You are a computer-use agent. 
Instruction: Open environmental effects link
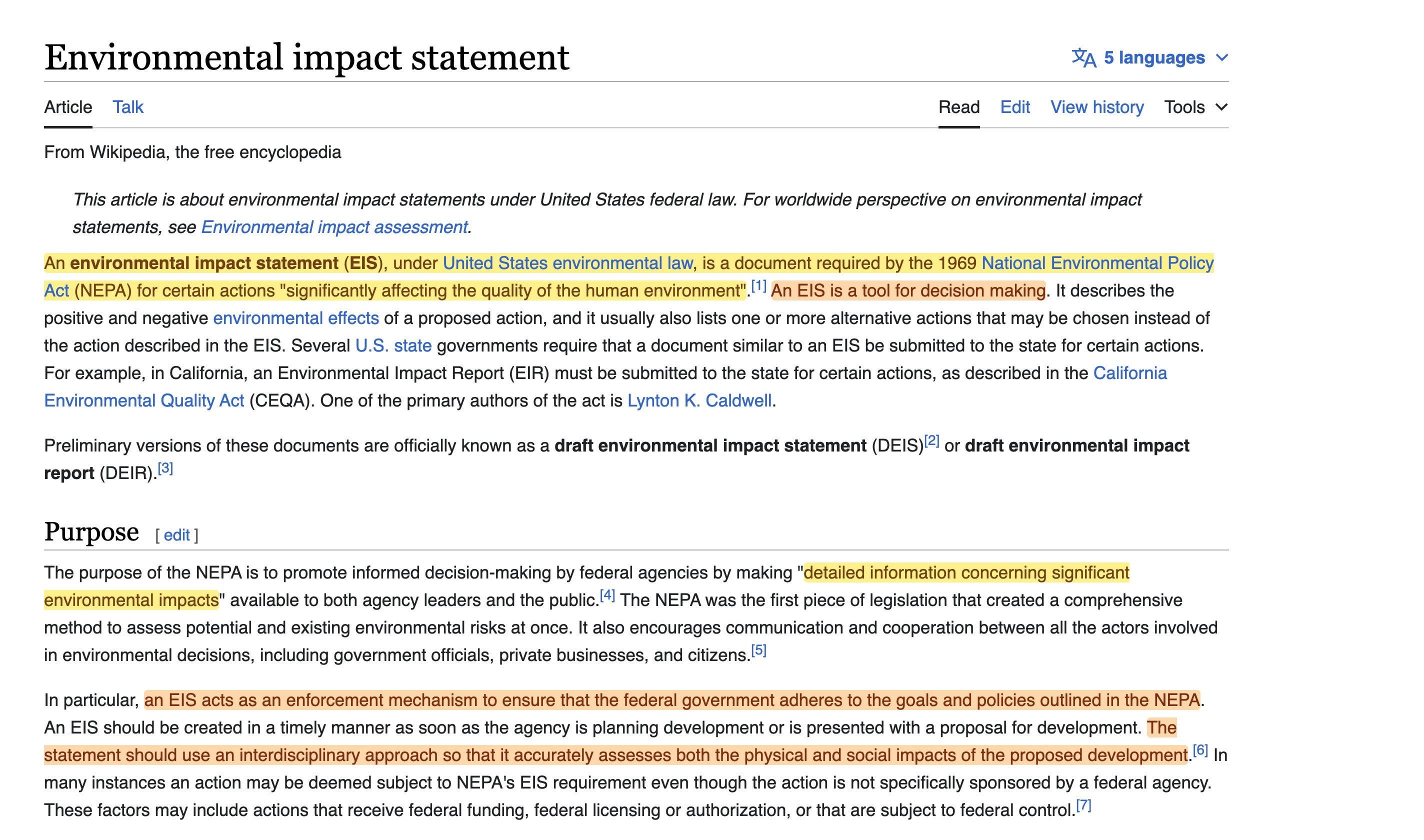(x=295, y=318)
